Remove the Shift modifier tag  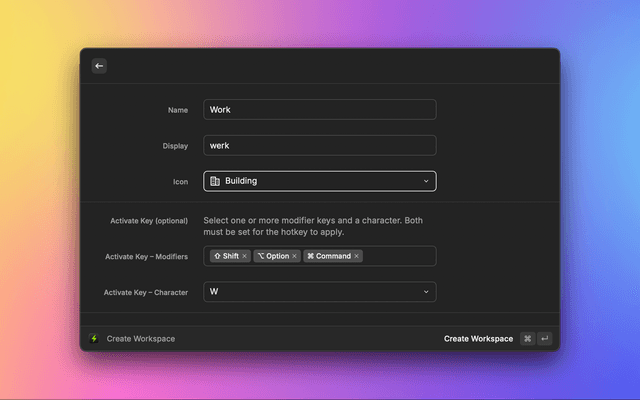coord(244,256)
